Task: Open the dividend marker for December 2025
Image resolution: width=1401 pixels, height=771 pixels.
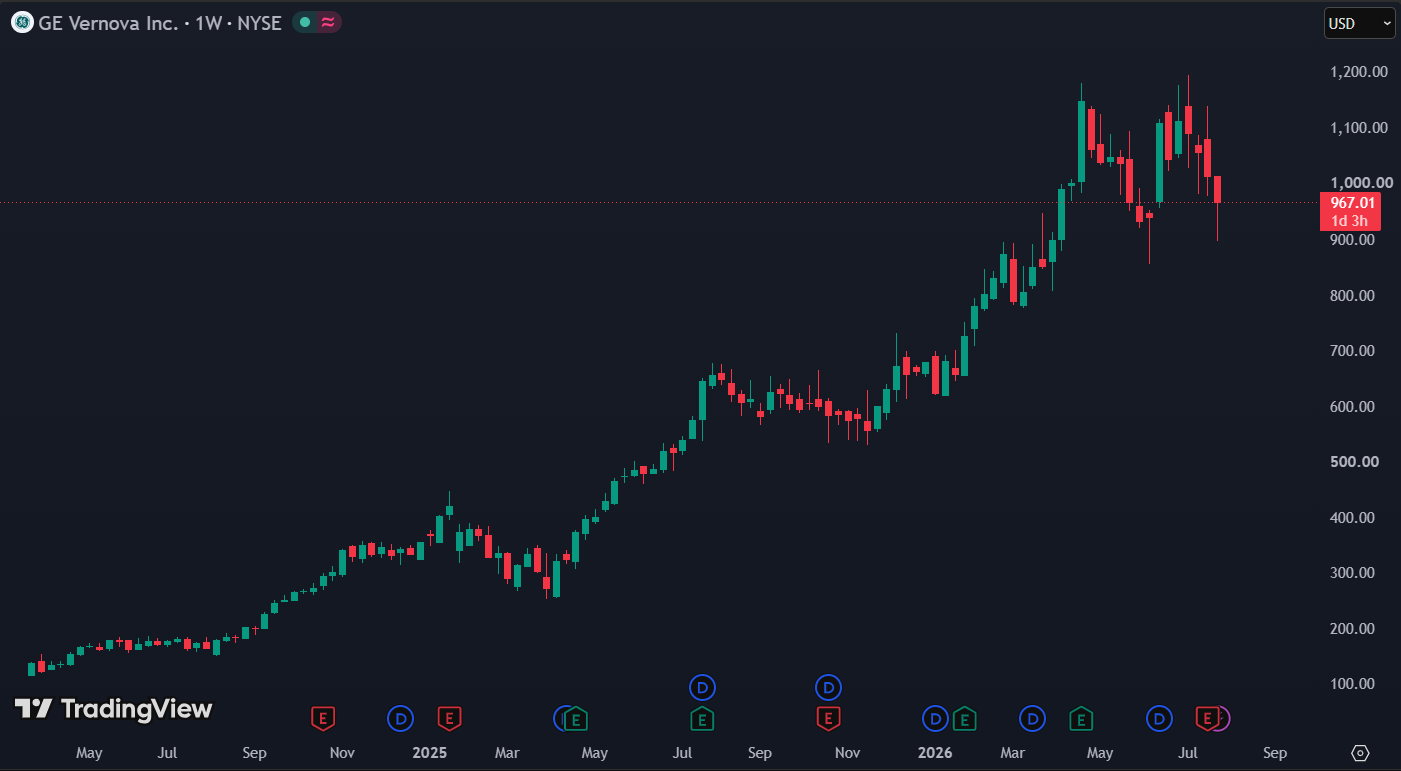Action: [934, 717]
